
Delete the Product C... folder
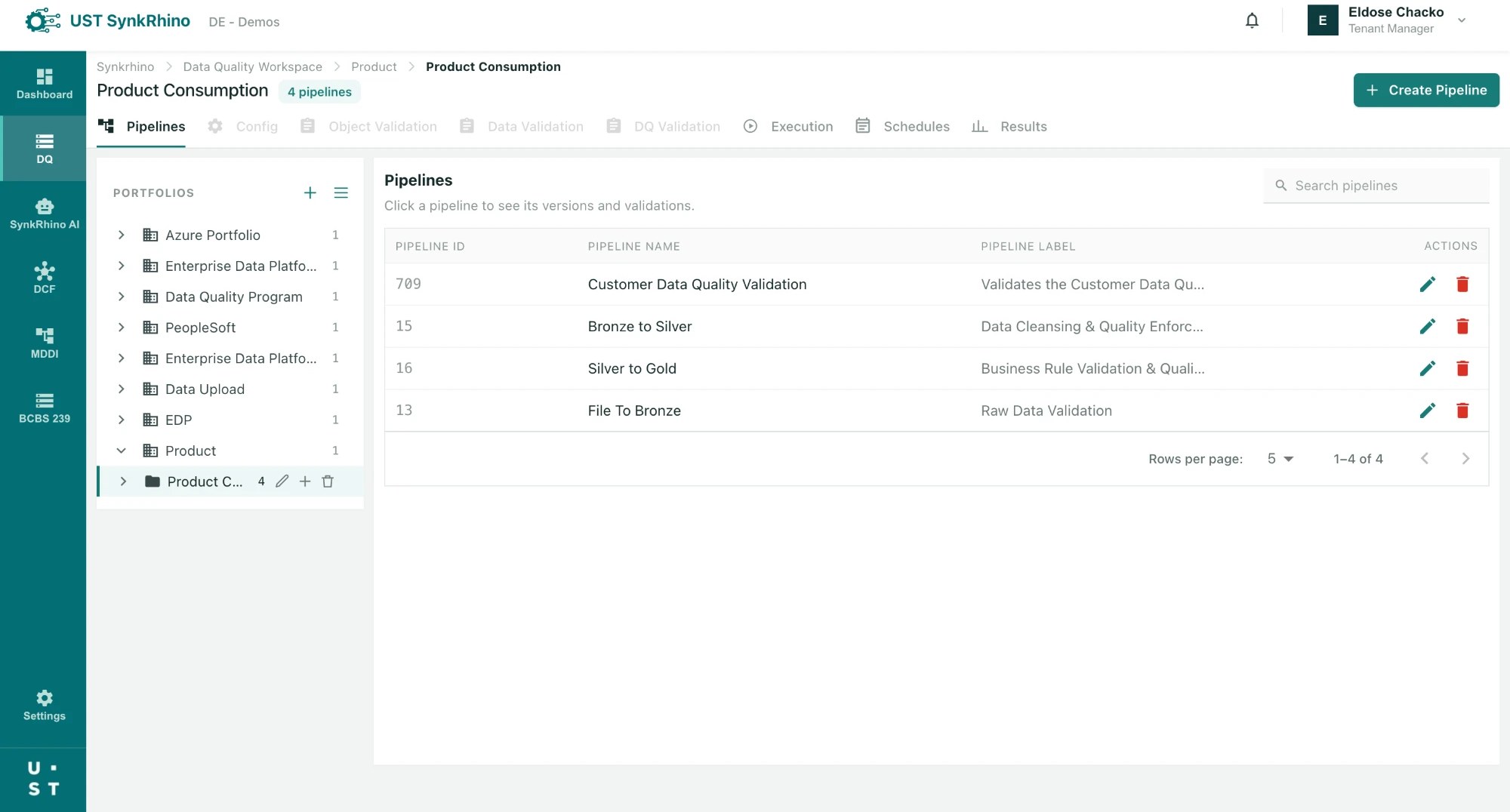(x=328, y=481)
